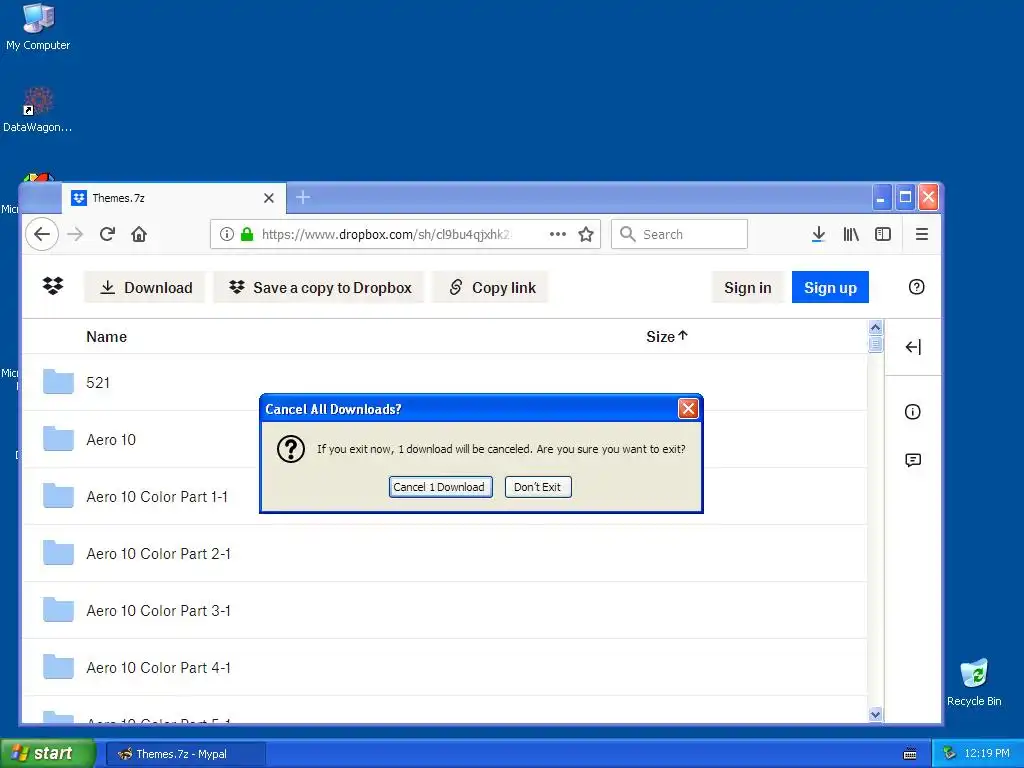Maximize the Mypal browser window
The image size is (1024, 768).
905,197
